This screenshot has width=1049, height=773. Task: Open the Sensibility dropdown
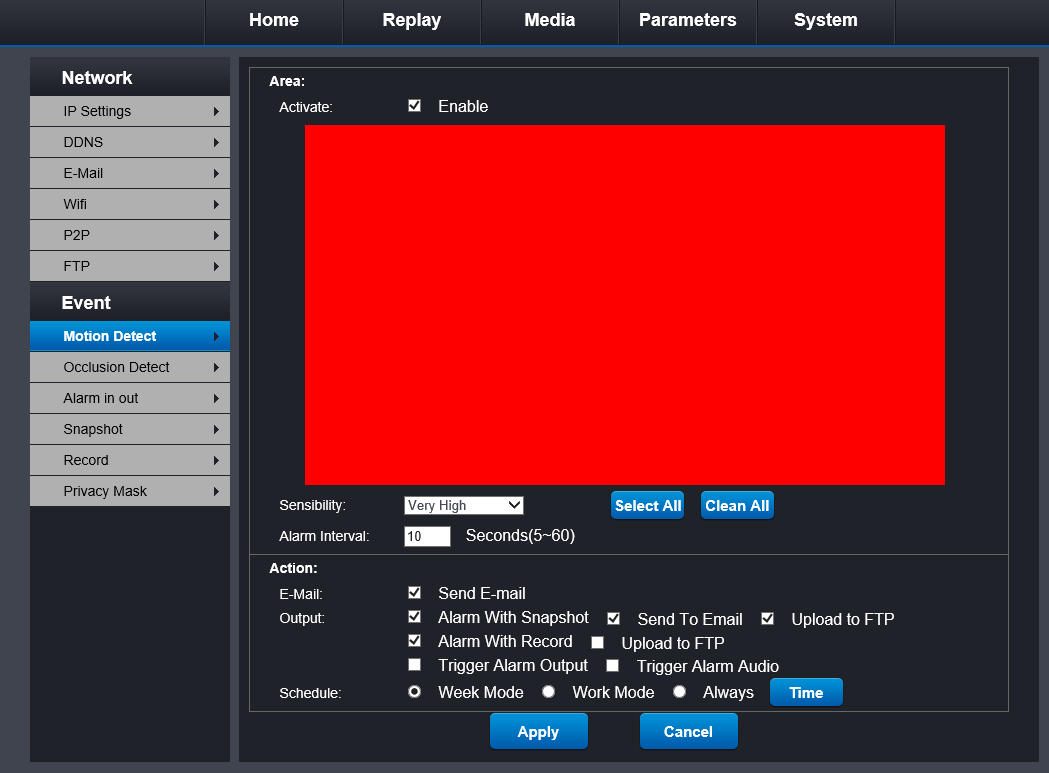(463, 505)
